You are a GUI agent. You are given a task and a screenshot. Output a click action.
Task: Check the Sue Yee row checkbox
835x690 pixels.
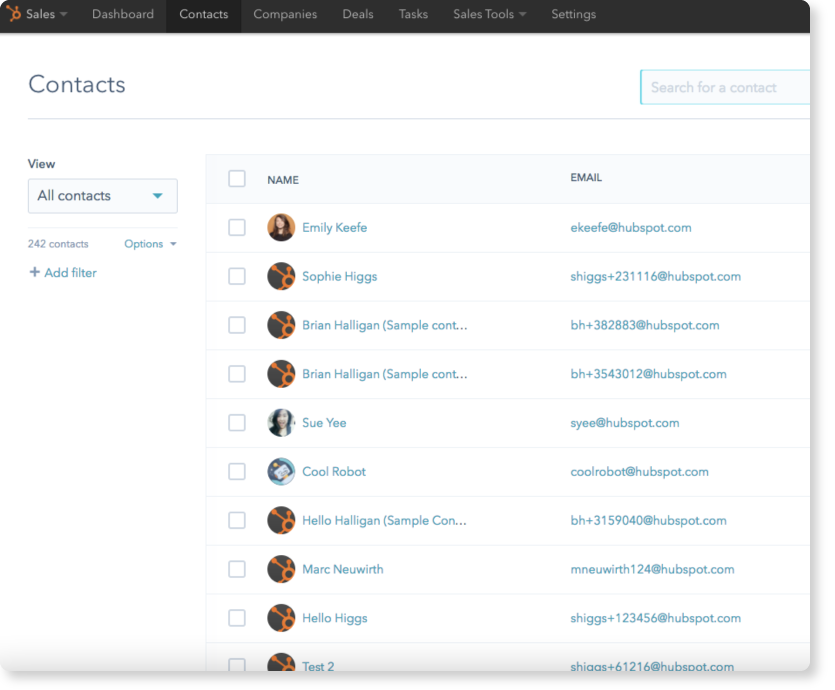(237, 423)
